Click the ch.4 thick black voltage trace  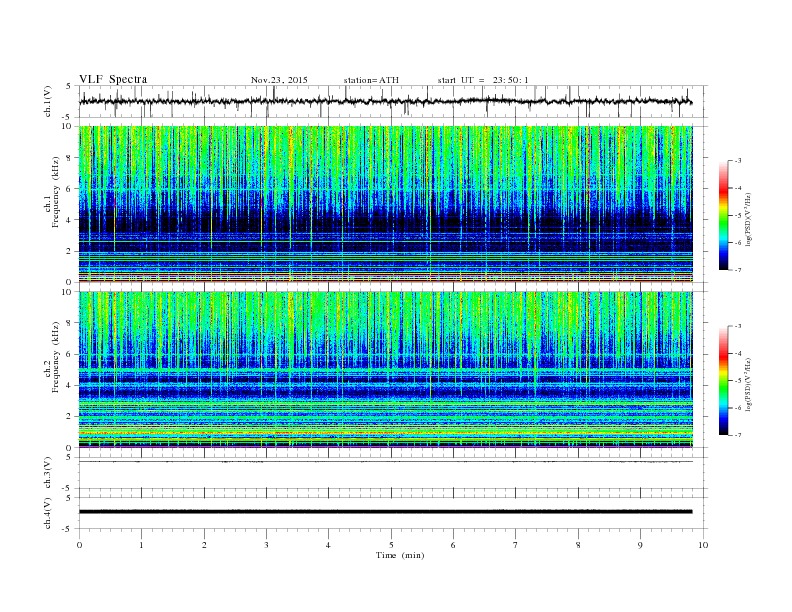385,512
